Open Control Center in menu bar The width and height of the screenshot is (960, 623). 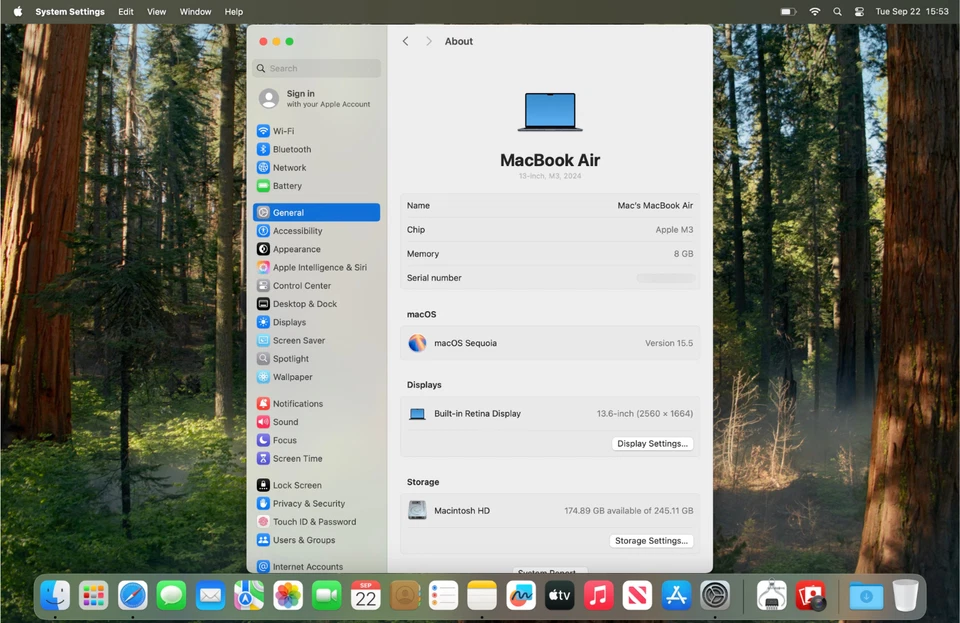859,12
